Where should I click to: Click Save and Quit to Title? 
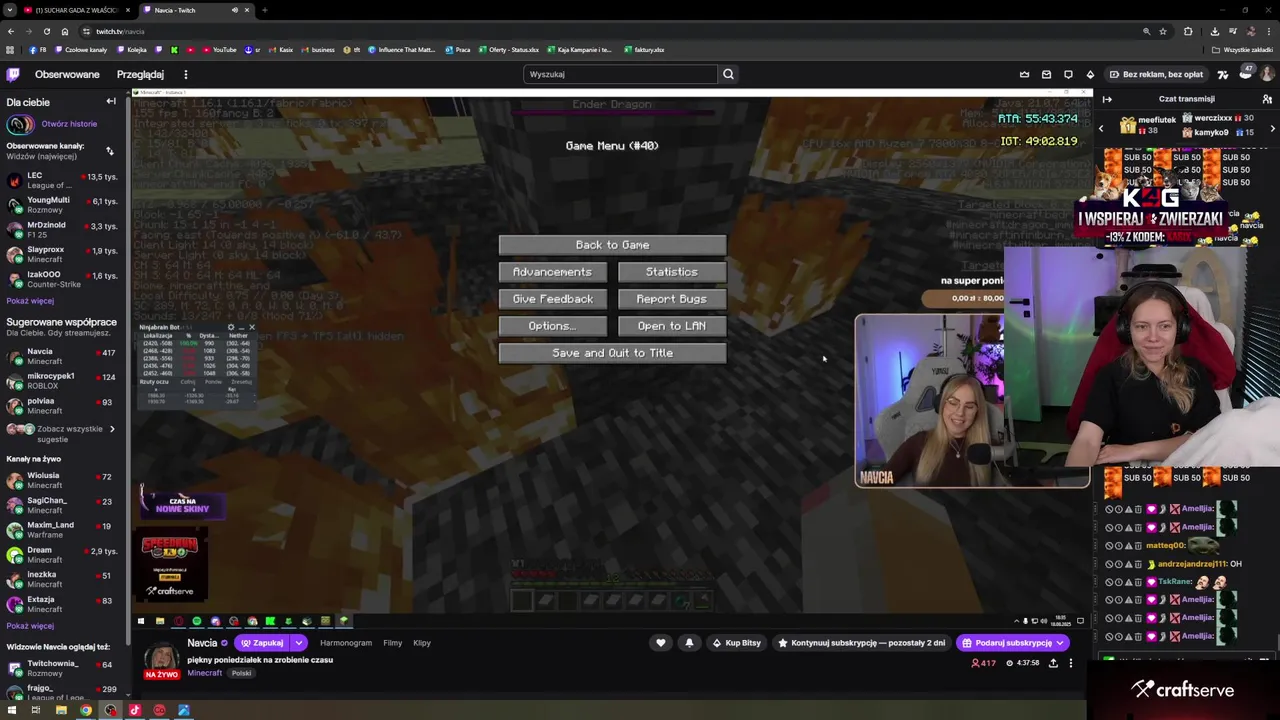[x=612, y=353]
